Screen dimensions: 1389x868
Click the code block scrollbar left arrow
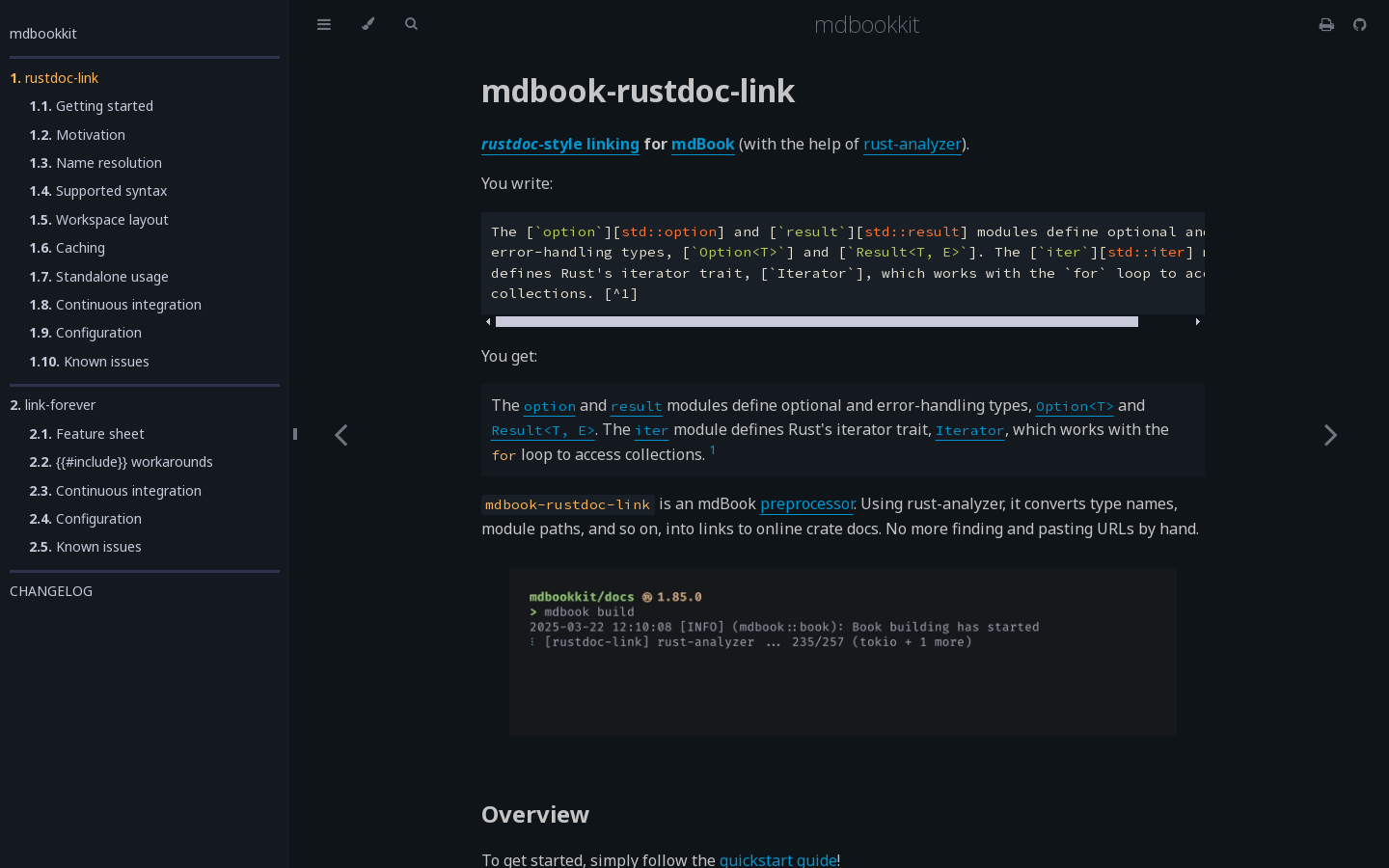488,321
